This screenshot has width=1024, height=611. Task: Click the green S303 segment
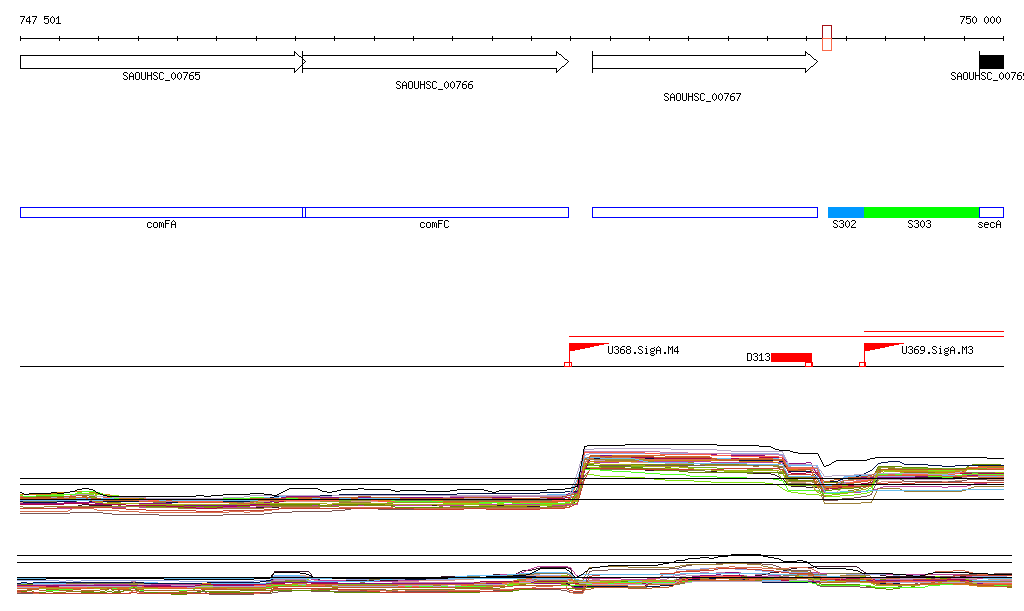(x=920, y=212)
